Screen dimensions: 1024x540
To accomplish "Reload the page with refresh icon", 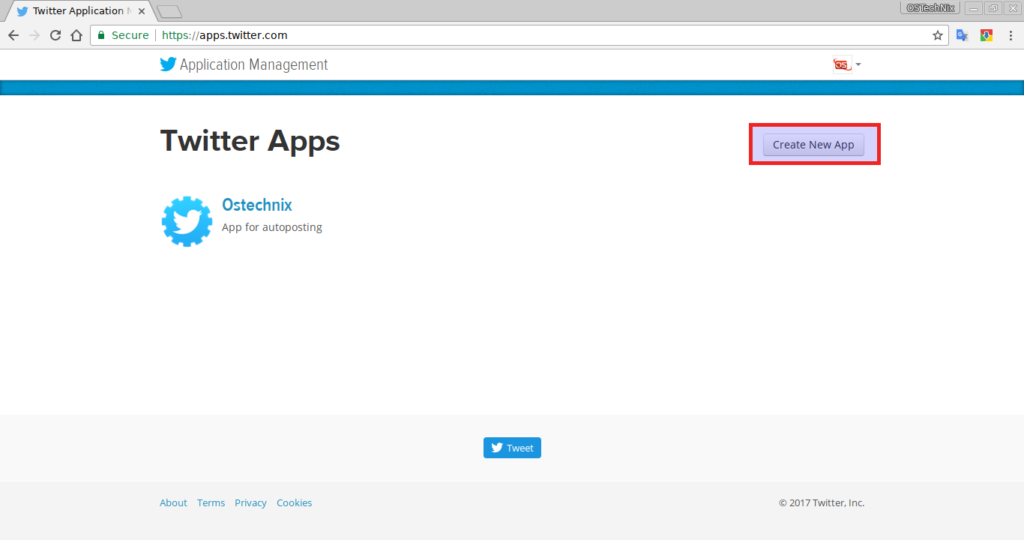I will pos(55,35).
